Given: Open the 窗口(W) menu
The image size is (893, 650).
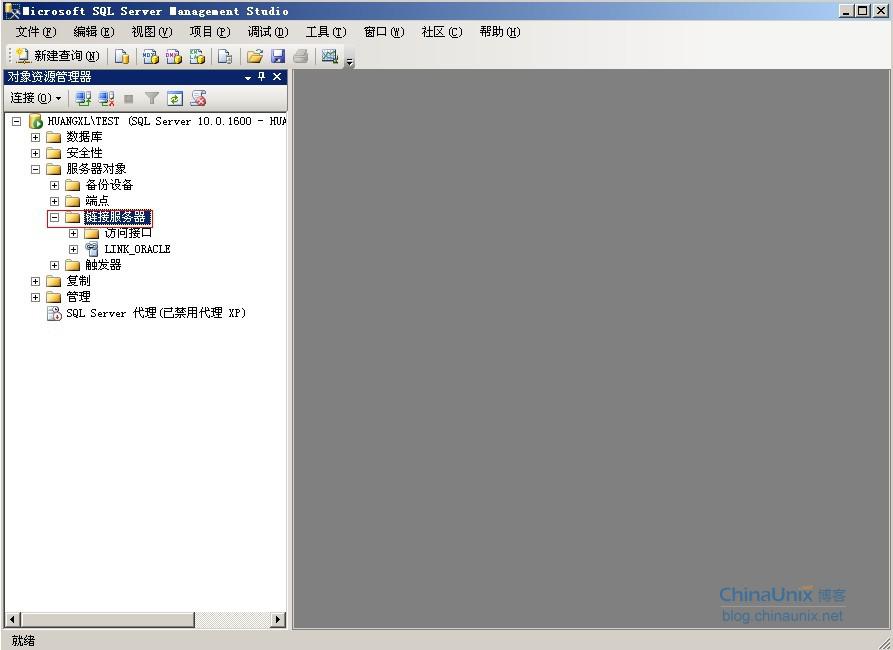Looking at the screenshot, I should pyautogui.click(x=384, y=32).
